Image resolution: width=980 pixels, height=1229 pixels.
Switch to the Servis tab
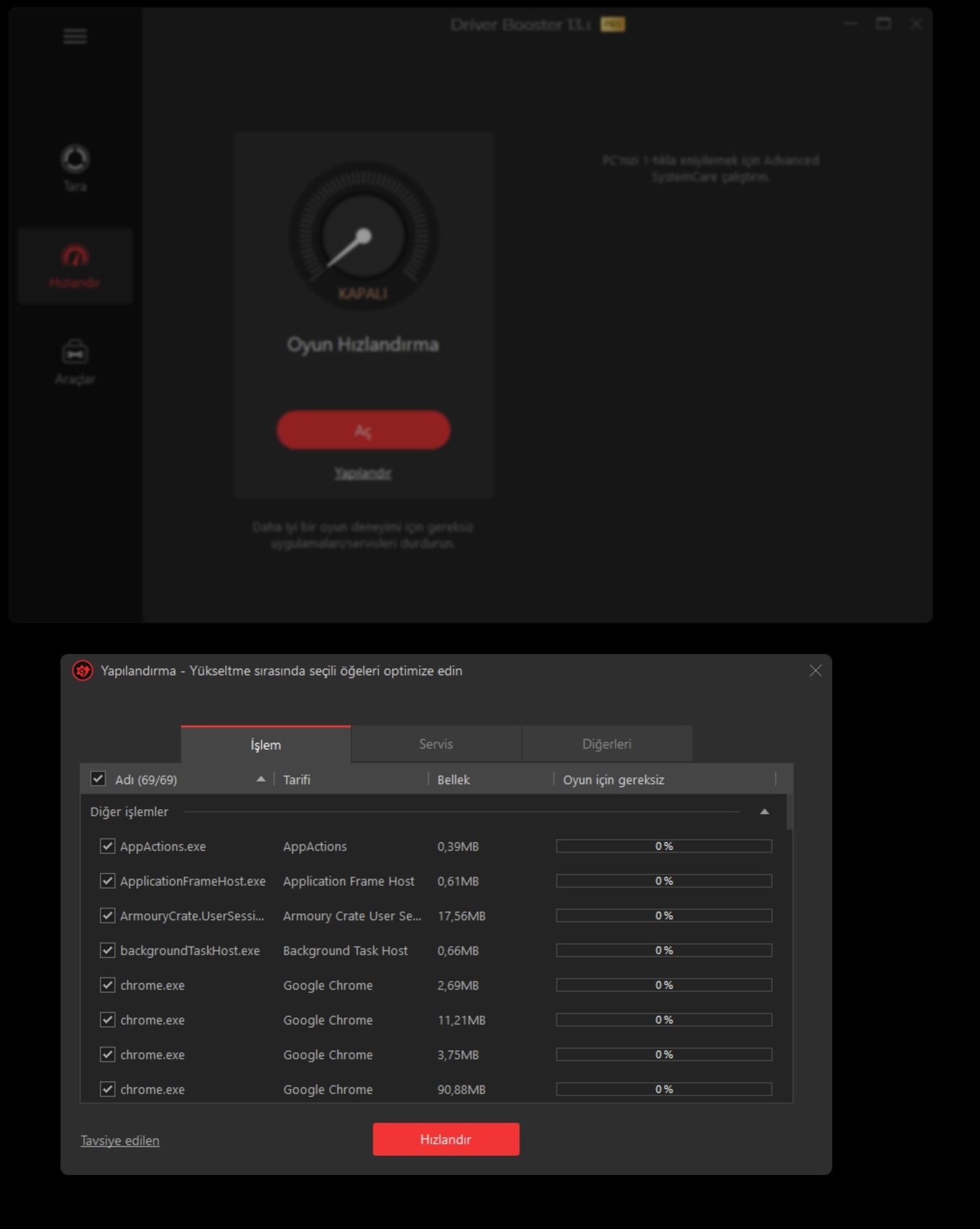(x=436, y=744)
